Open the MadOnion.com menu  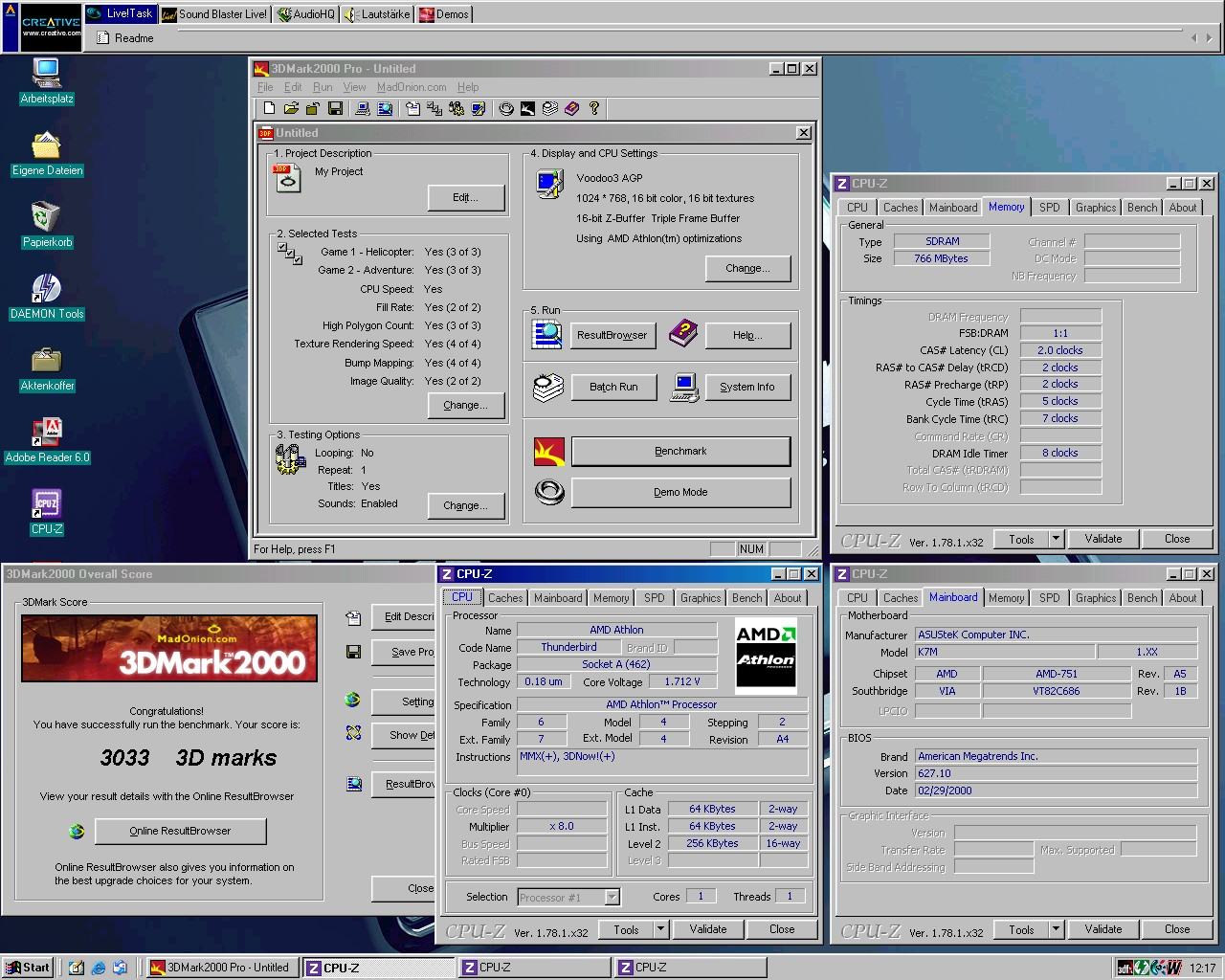412,87
